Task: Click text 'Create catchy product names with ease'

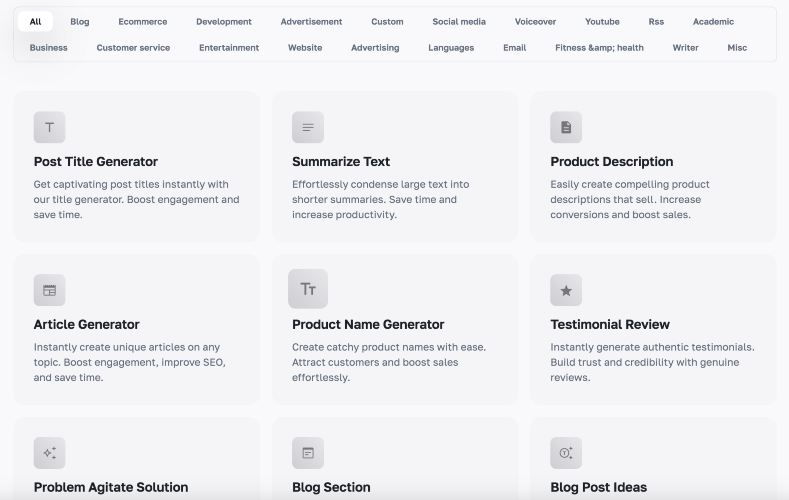Action: [x=388, y=347]
